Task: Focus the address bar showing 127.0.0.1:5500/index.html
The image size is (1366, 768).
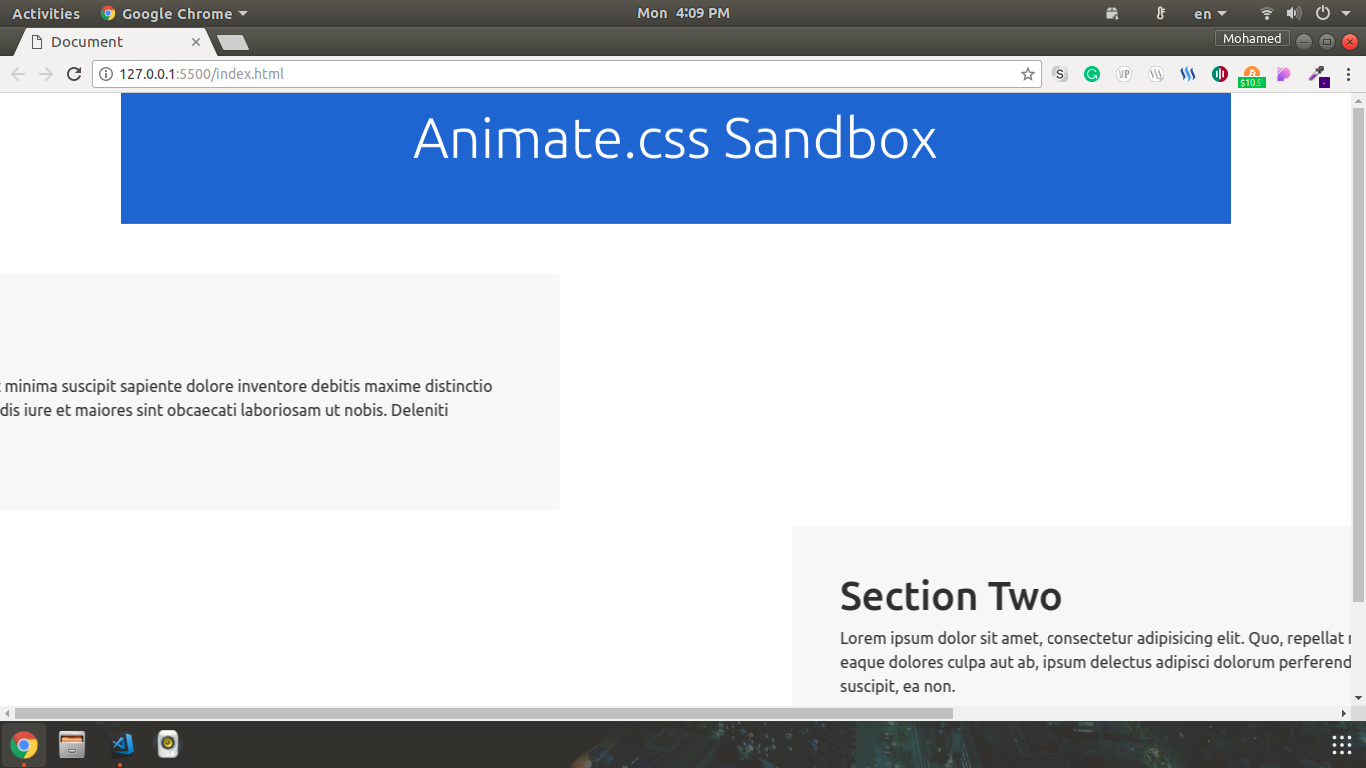Action: [567, 74]
